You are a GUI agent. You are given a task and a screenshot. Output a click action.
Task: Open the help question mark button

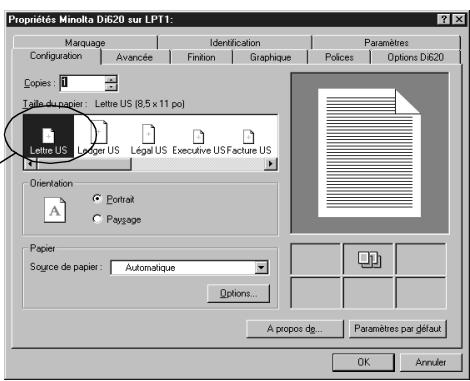pos(443,19)
